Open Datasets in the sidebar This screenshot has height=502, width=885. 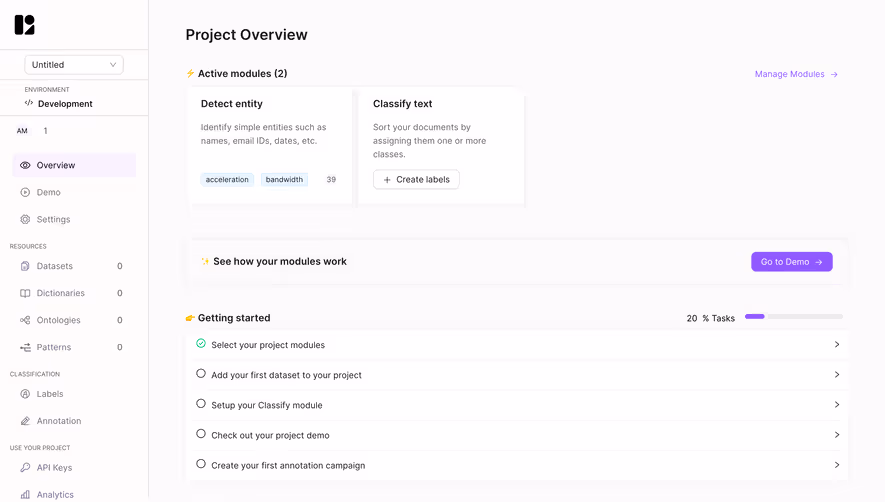tap(74, 266)
